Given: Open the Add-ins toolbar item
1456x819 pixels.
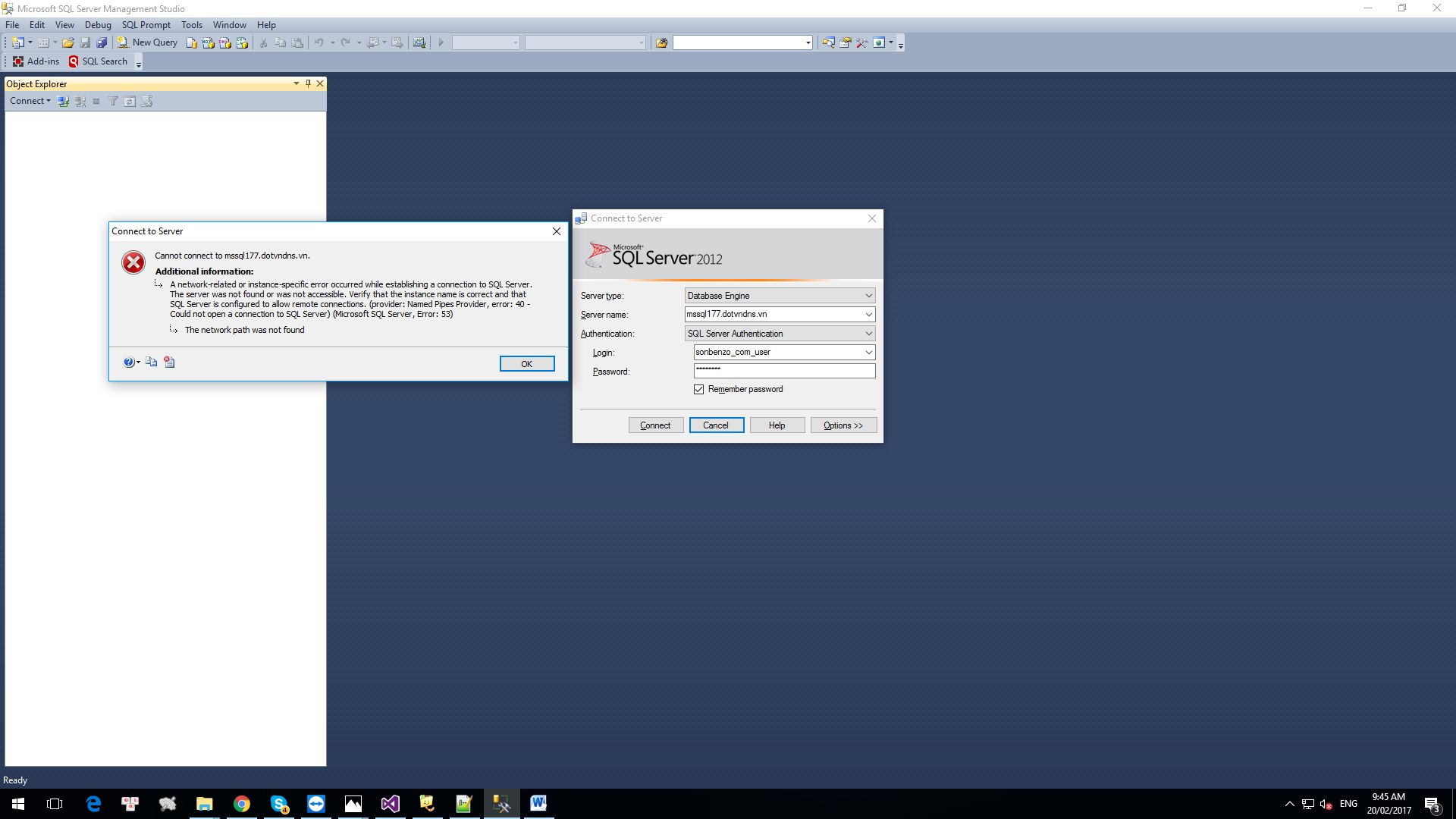Looking at the screenshot, I should click(36, 61).
